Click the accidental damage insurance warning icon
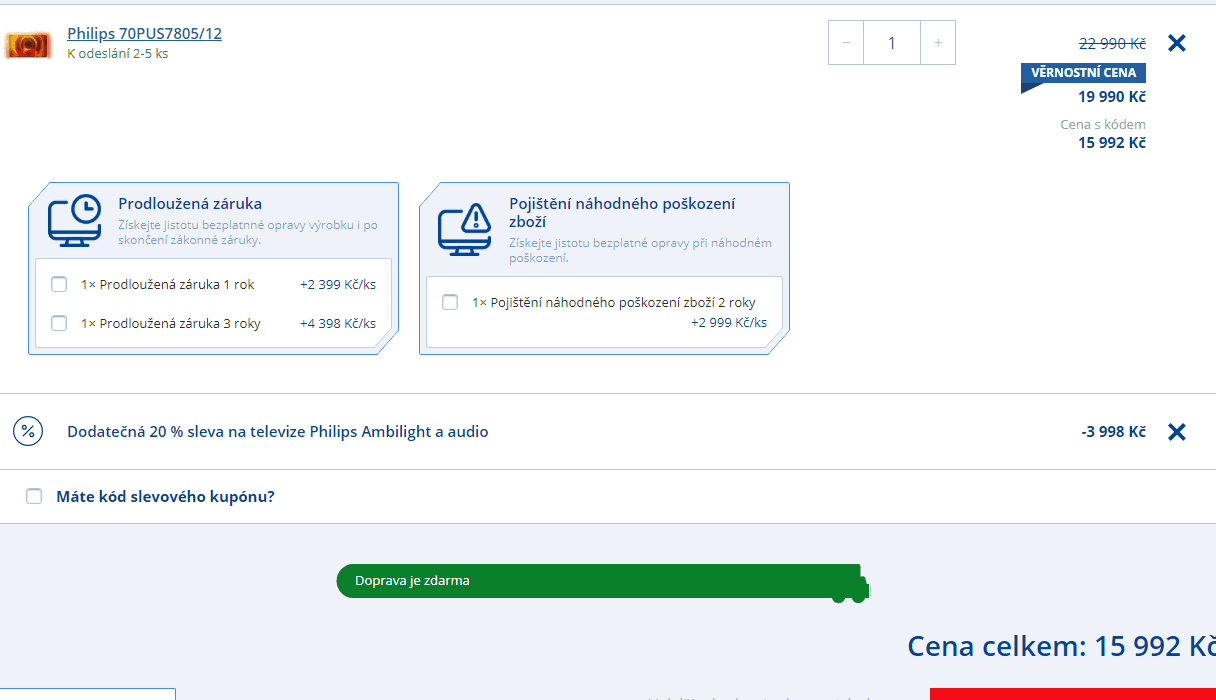Image resolution: width=1216 pixels, height=700 pixels. pos(465,230)
